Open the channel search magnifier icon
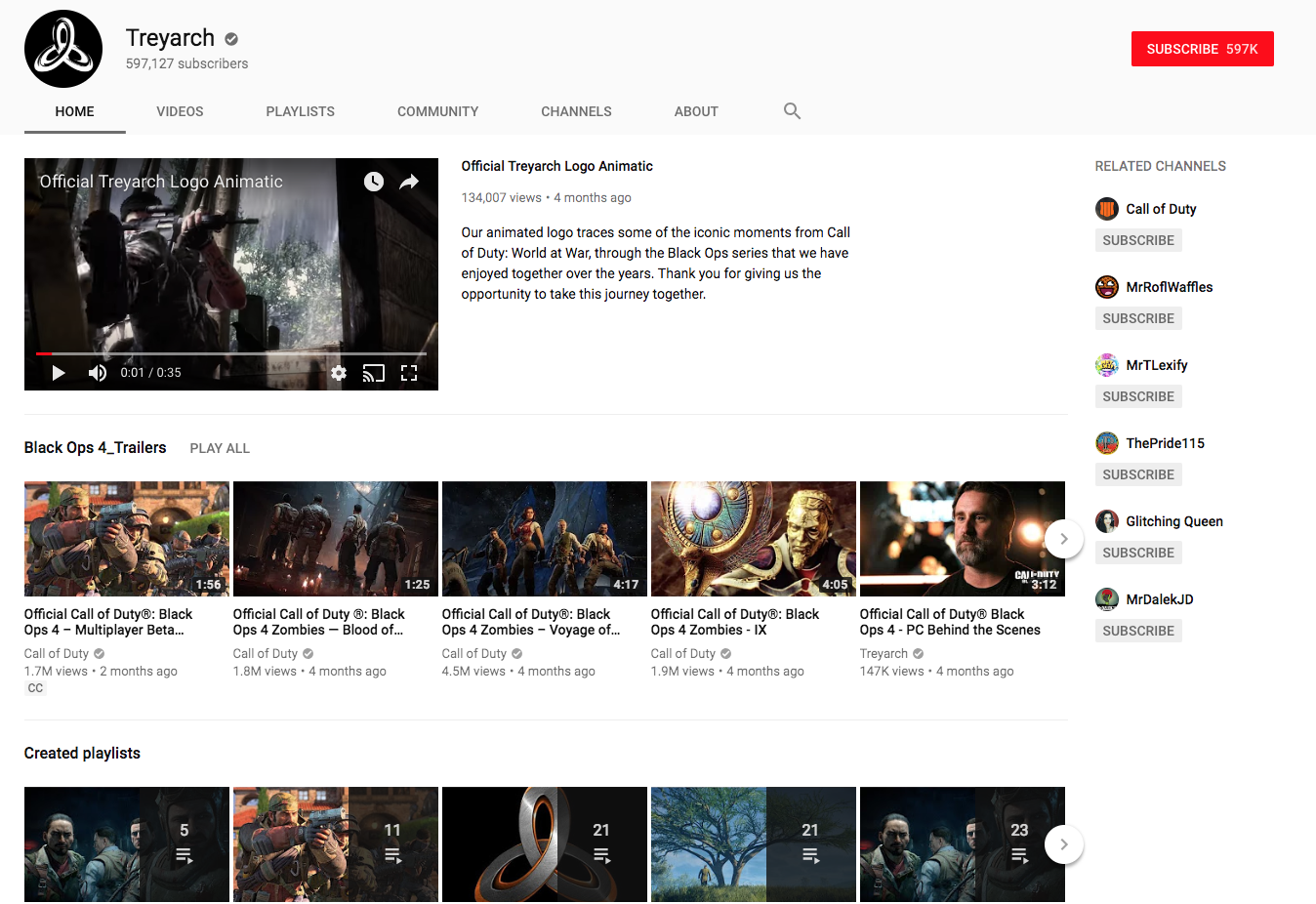This screenshot has width=1316, height=904. [x=792, y=111]
